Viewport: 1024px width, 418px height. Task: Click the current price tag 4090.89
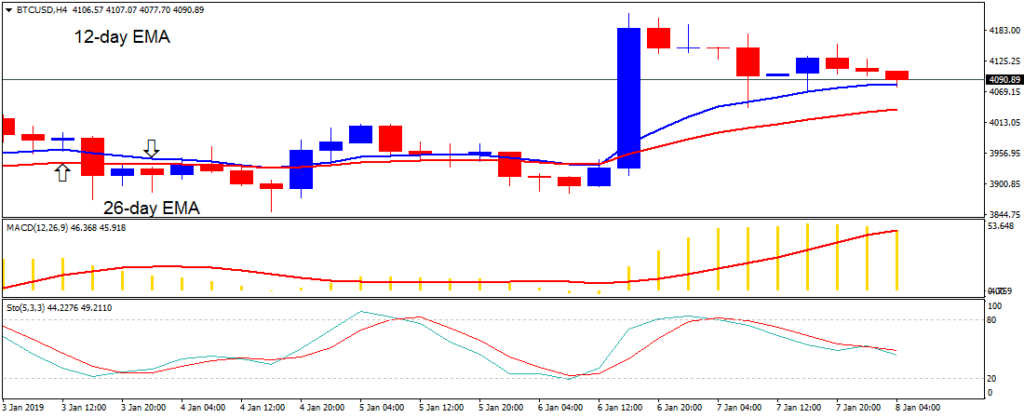pos(1004,80)
